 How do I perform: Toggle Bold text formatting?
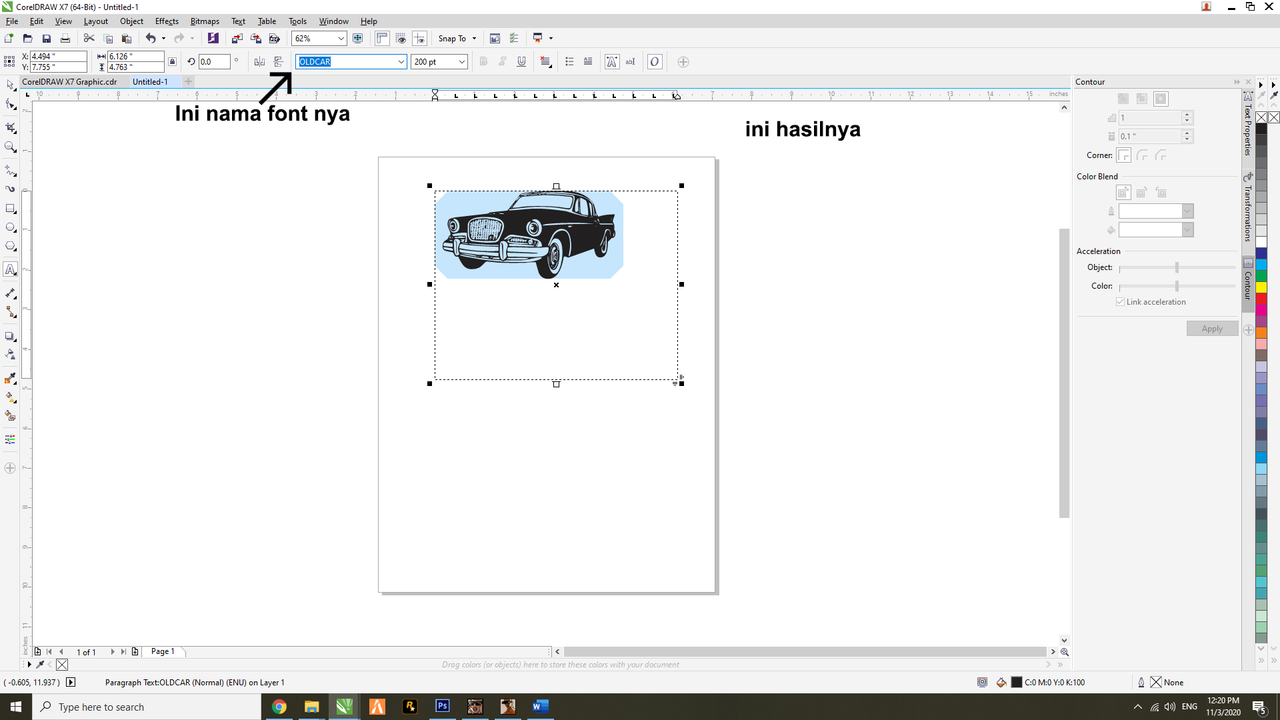484,62
